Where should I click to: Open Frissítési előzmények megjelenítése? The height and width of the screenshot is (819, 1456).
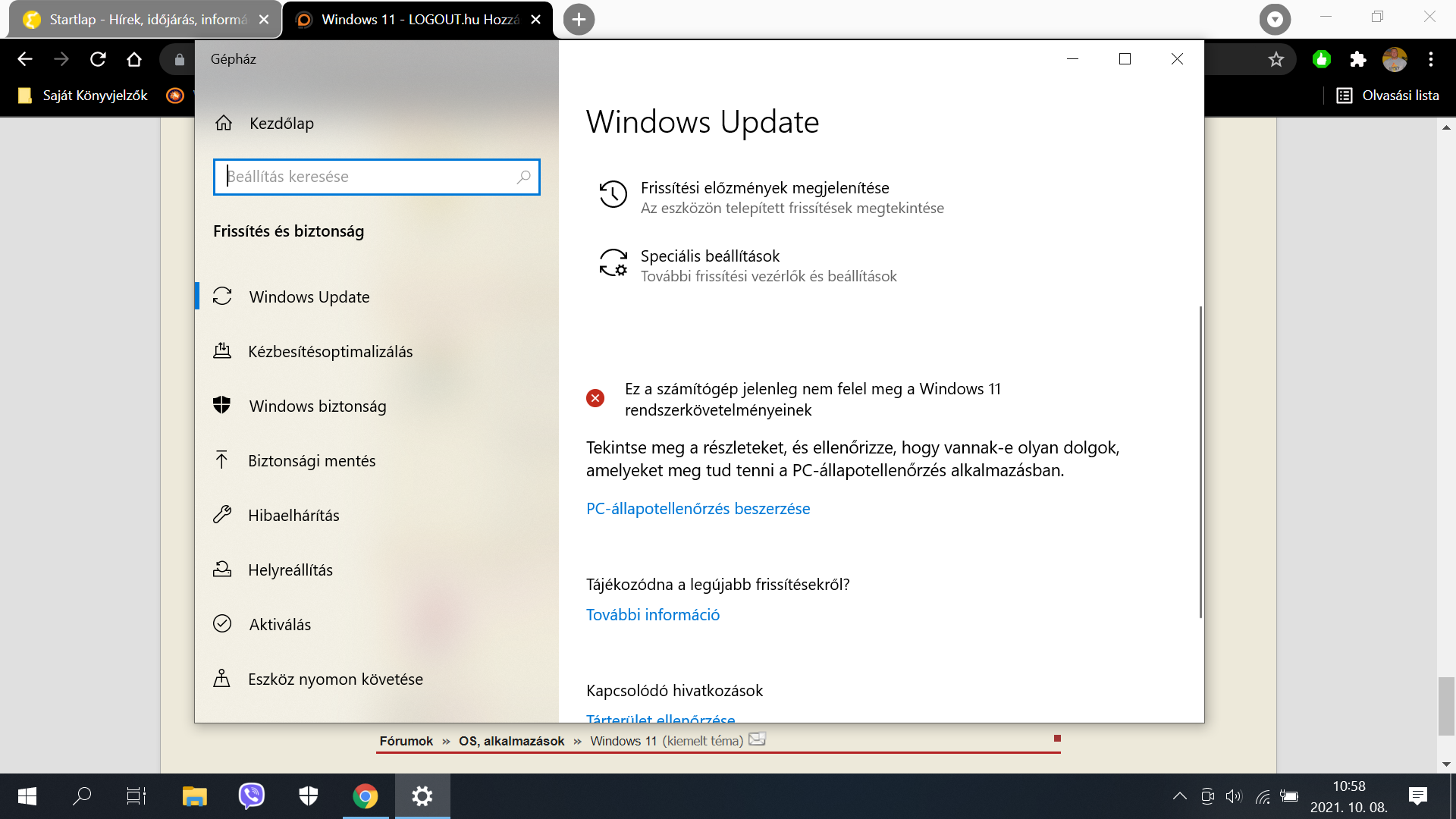pyautogui.click(x=764, y=187)
